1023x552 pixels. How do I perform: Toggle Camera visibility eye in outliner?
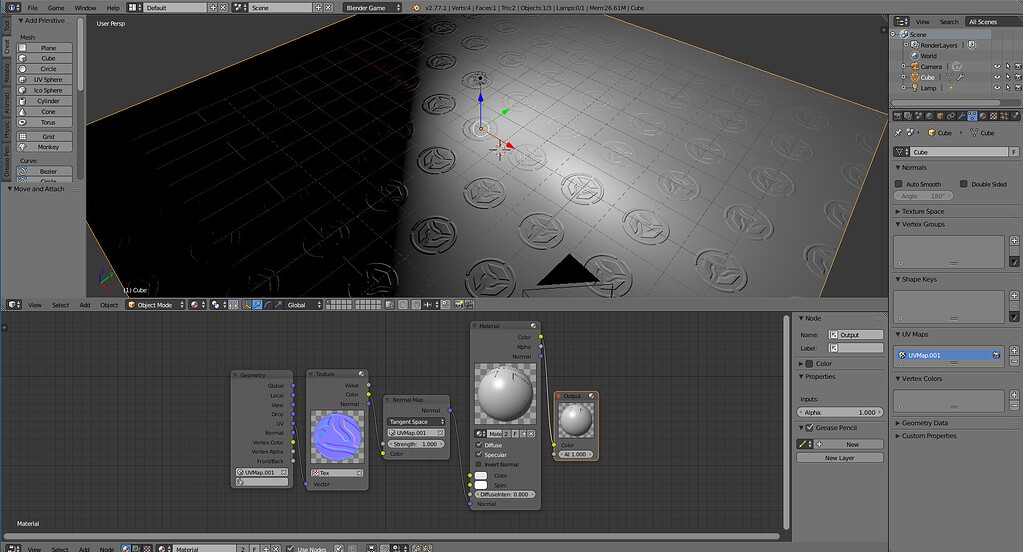point(997,67)
